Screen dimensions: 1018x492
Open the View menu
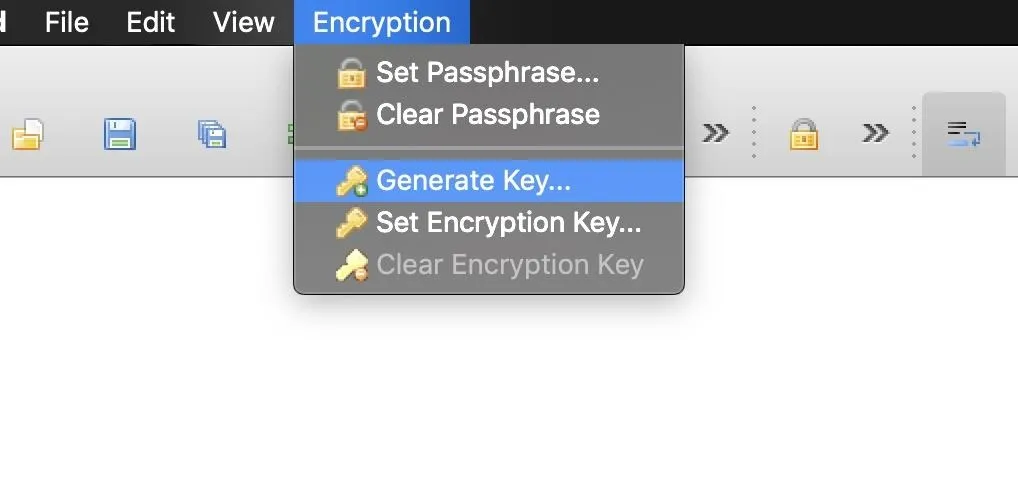coord(243,23)
